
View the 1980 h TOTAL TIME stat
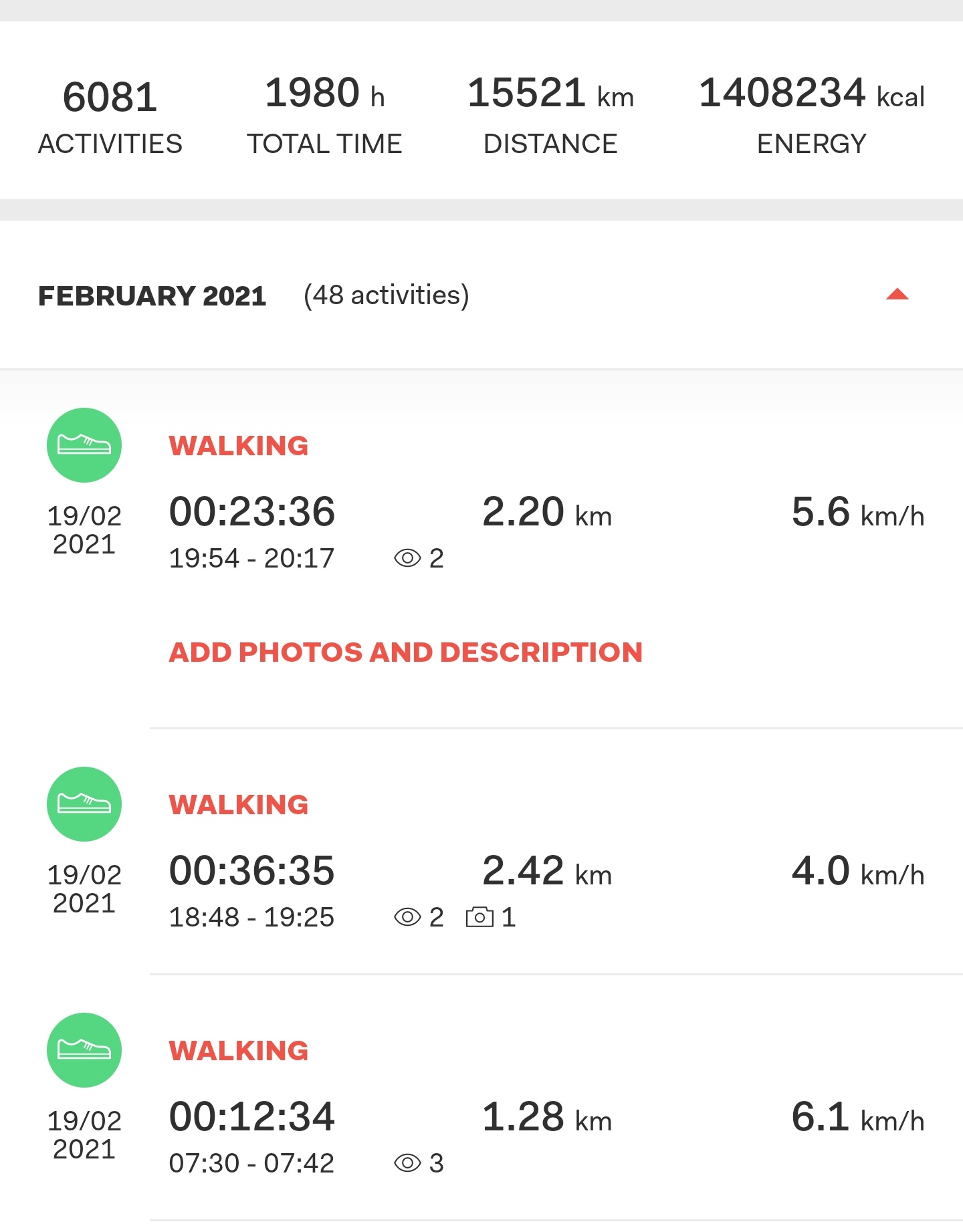click(x=324, y=115)
